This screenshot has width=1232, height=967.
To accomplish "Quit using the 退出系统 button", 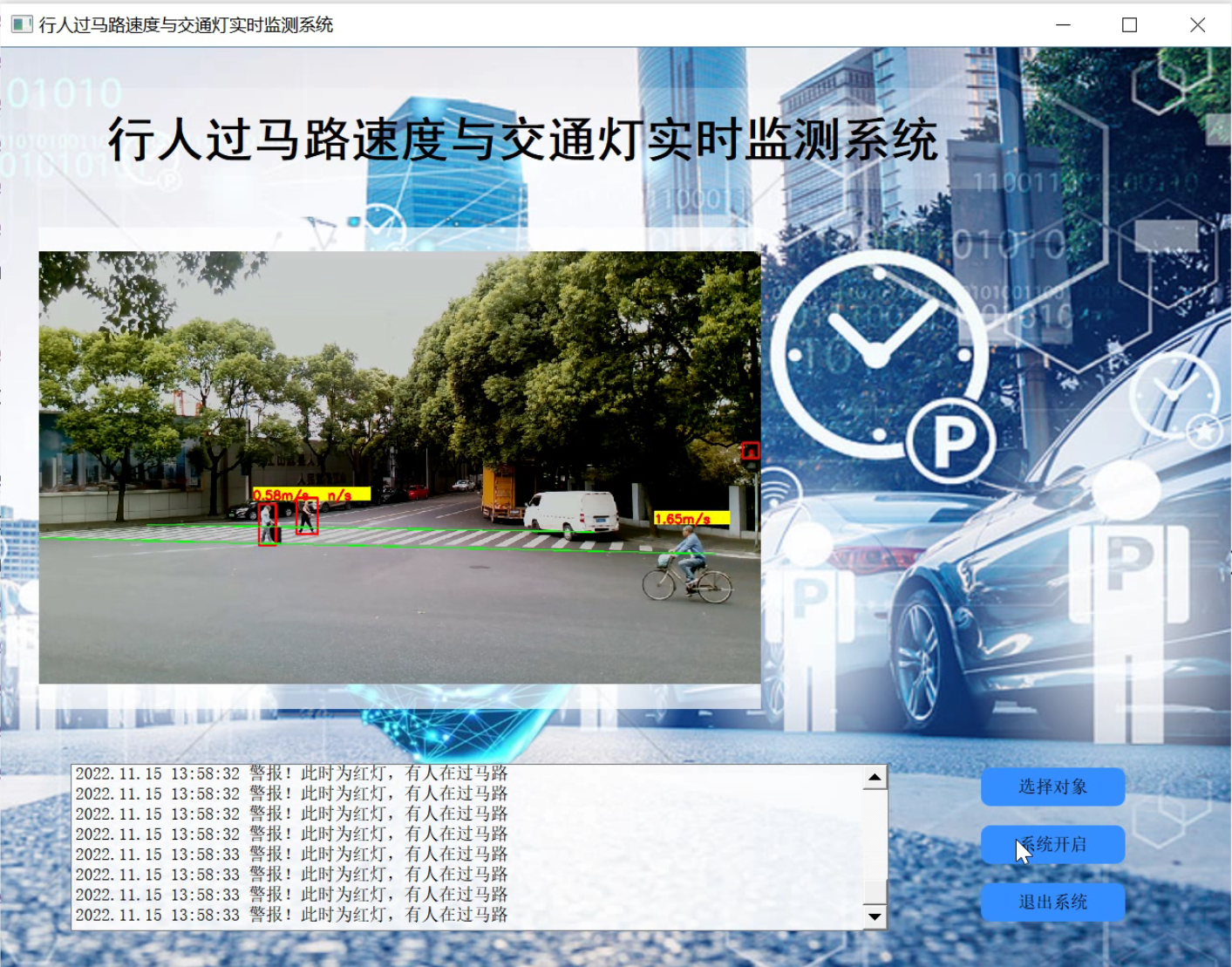I will tap(1052, 902).
